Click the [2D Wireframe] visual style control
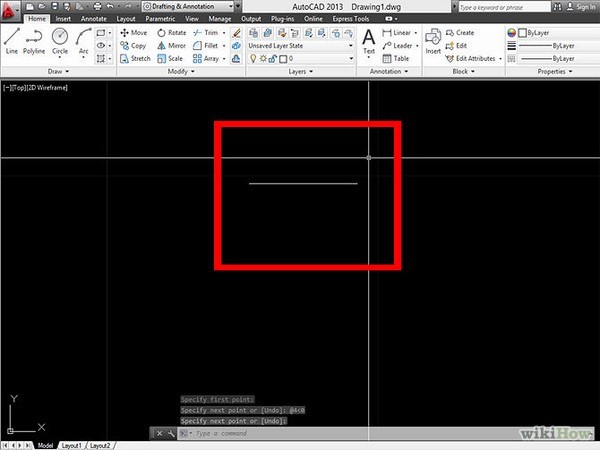600x450 pixels. tap(47, 88)
